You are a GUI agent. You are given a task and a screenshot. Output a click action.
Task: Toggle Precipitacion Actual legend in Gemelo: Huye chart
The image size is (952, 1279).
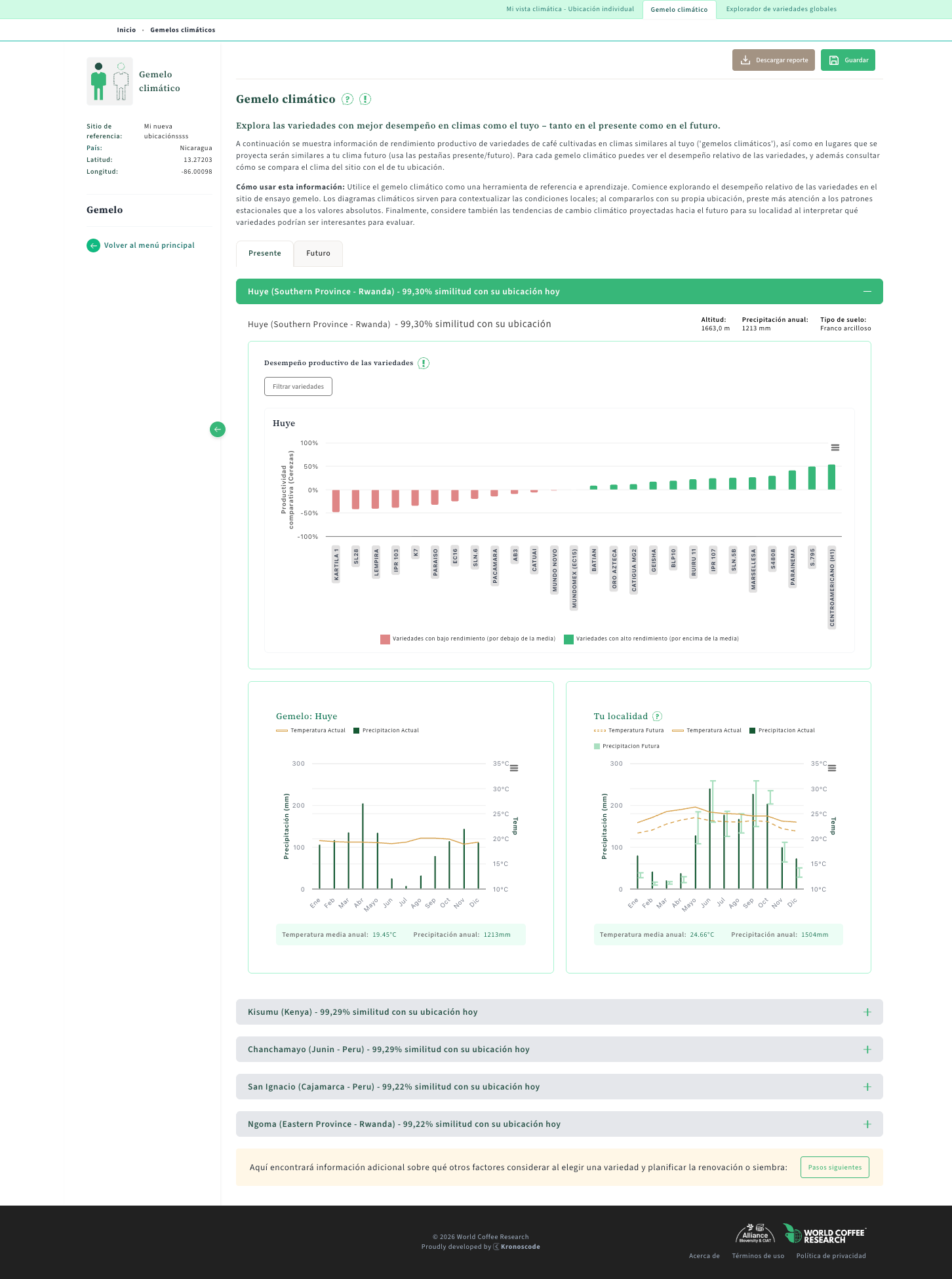tap(386, 730)
